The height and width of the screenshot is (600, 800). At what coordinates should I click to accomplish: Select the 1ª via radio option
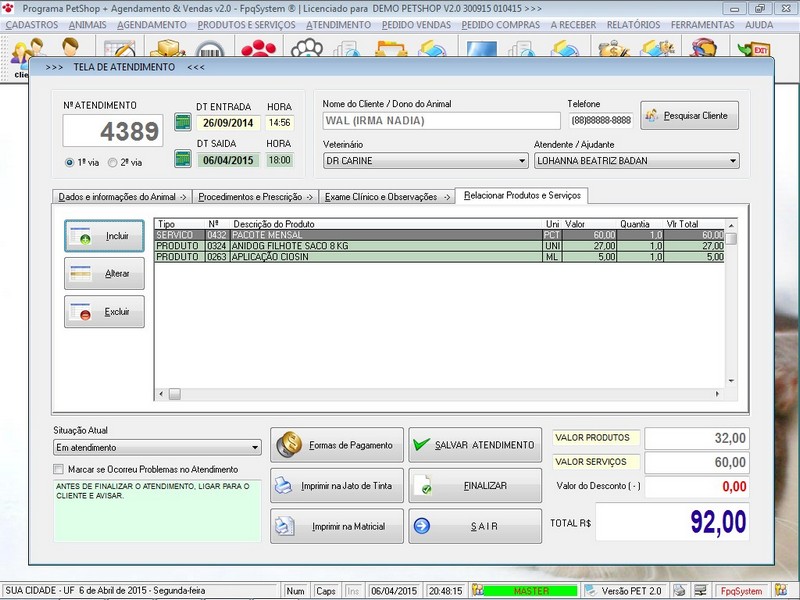coord(69,162)
